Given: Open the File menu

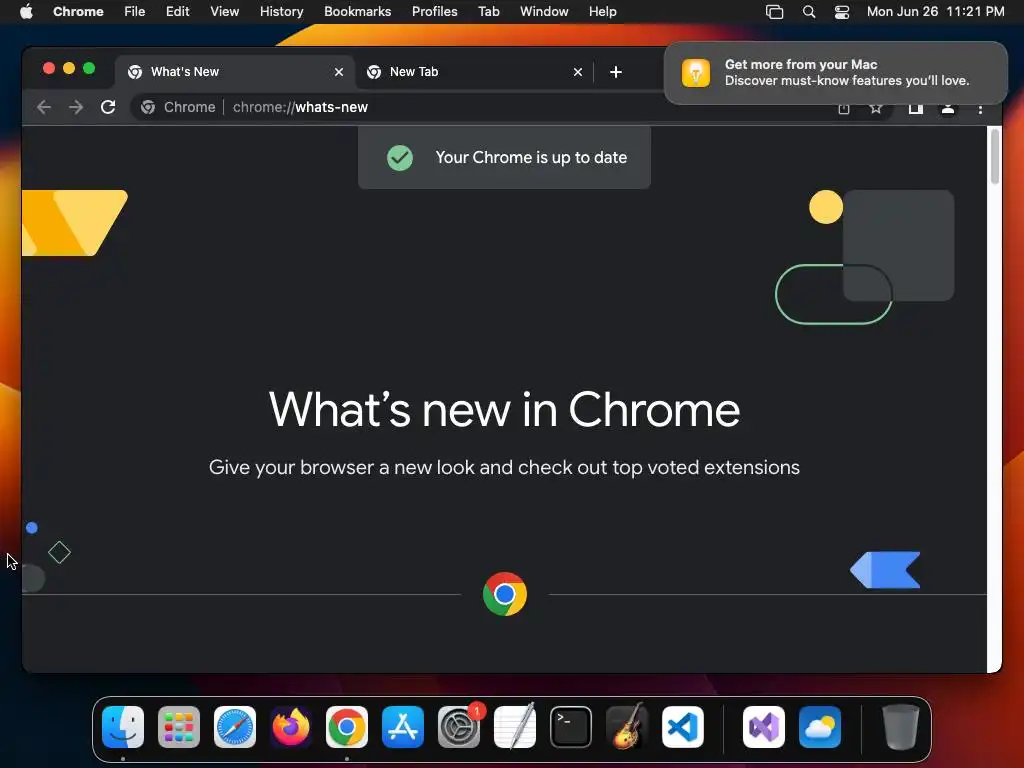Looking at the screenshot, I should click(135, 12).
